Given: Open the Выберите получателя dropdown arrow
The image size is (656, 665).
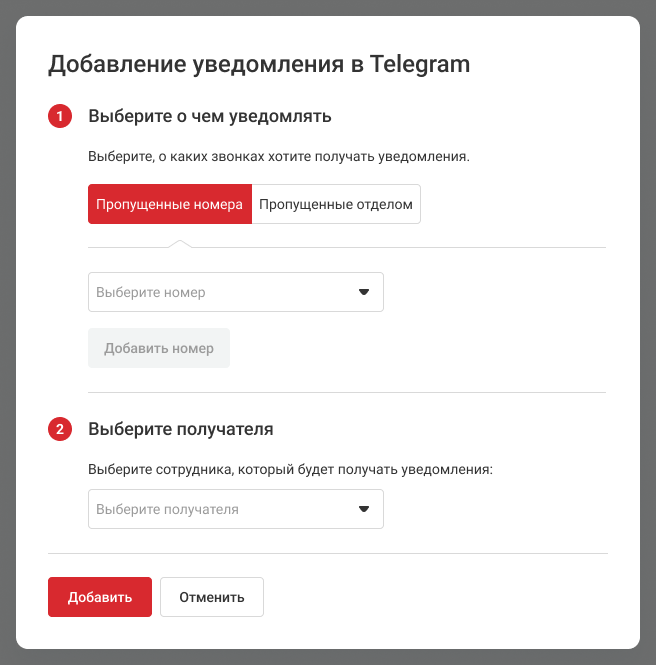Looking at the screenshot, I should (x=364, y=509).
